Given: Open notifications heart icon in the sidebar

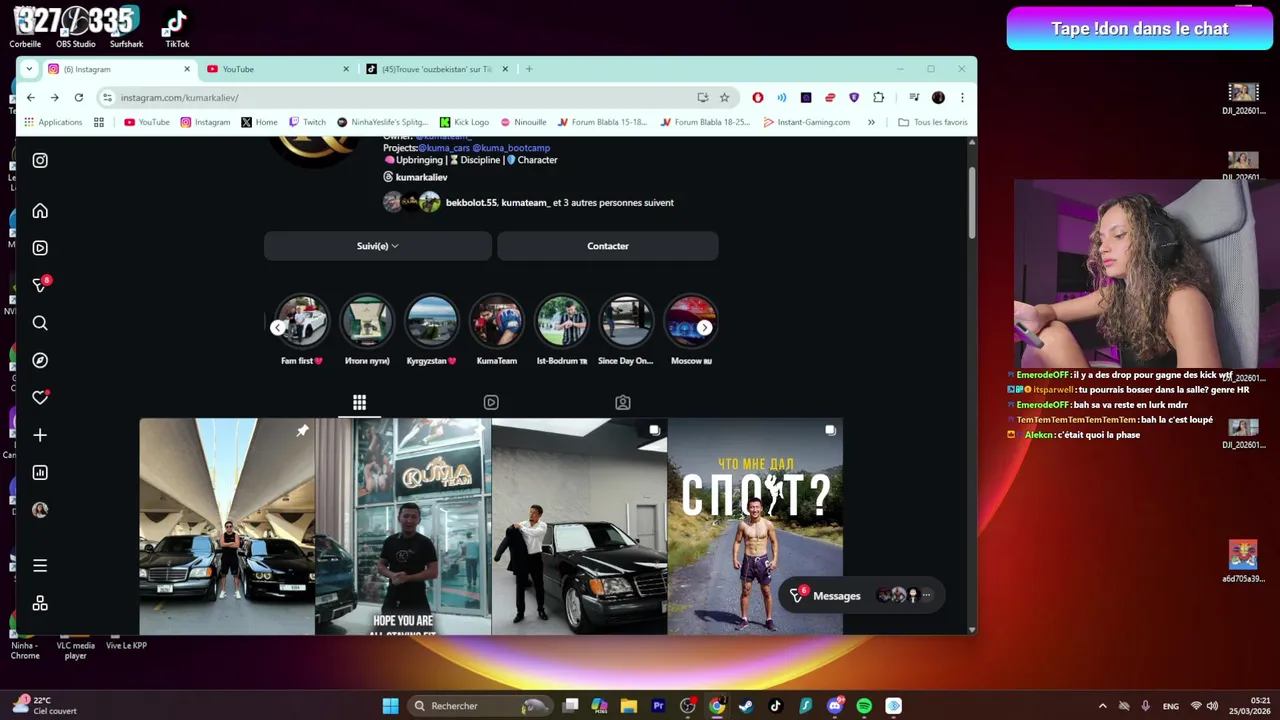Looking at the screenshot, I should click(x=40, y=397).
